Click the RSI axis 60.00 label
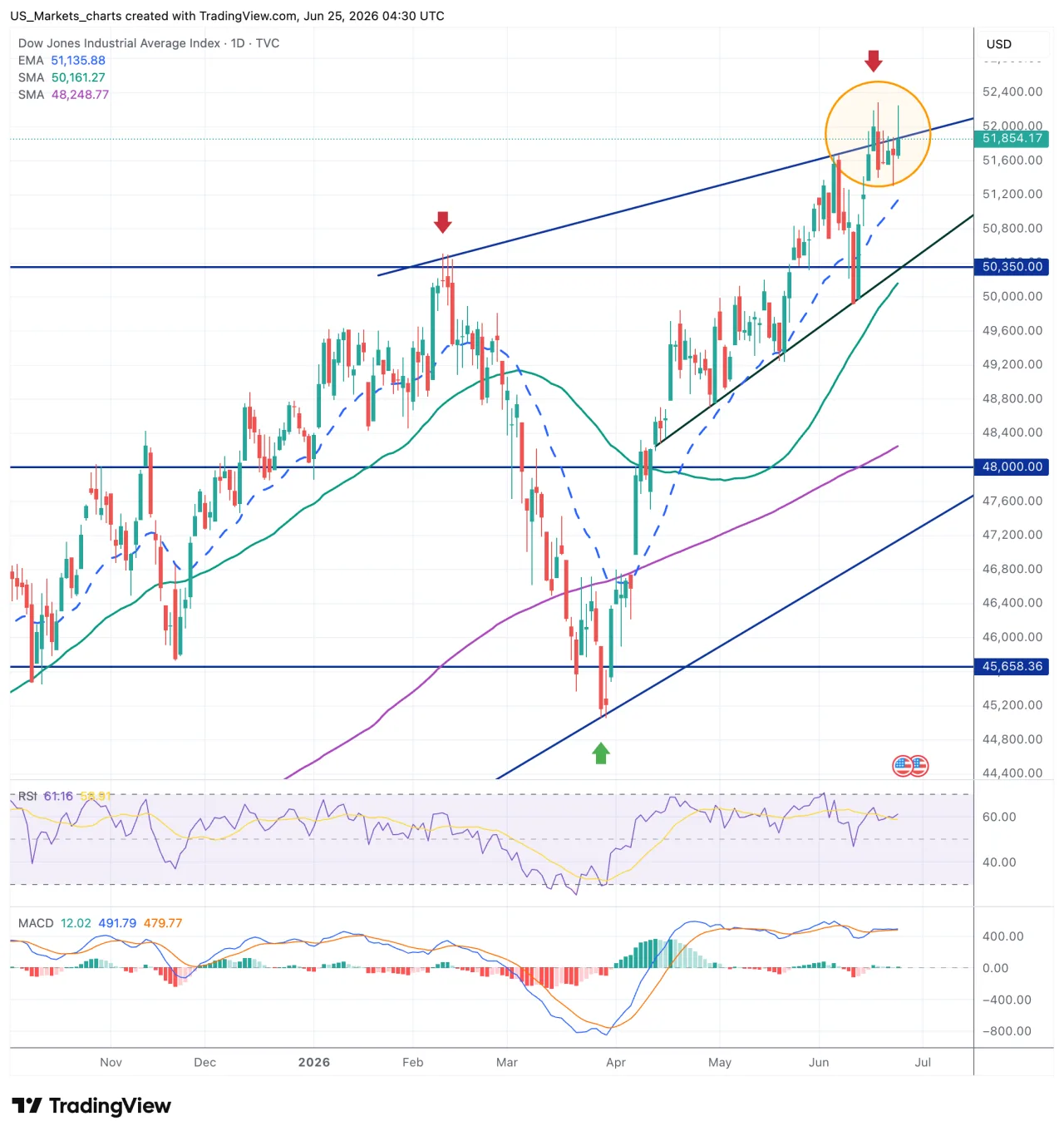 click(999, 817)
